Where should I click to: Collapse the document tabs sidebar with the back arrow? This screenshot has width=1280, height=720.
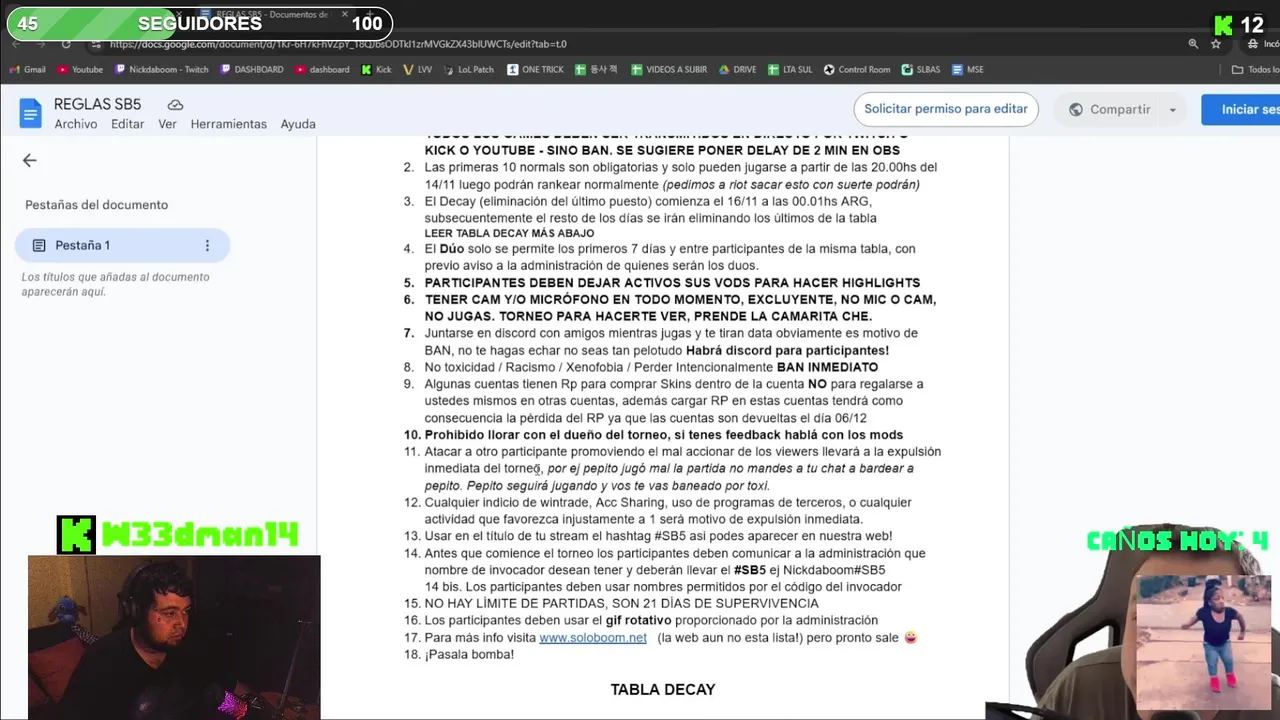30,160
